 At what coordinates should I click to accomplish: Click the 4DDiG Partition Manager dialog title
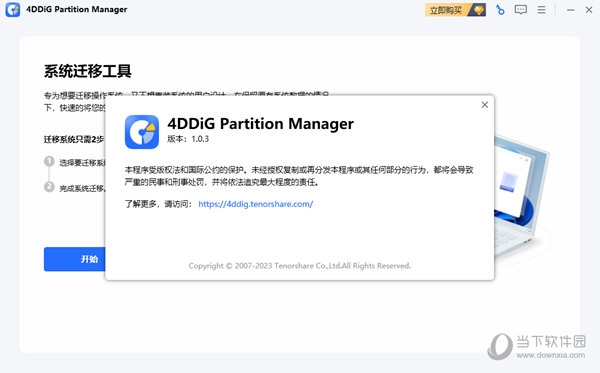(261, 124)
